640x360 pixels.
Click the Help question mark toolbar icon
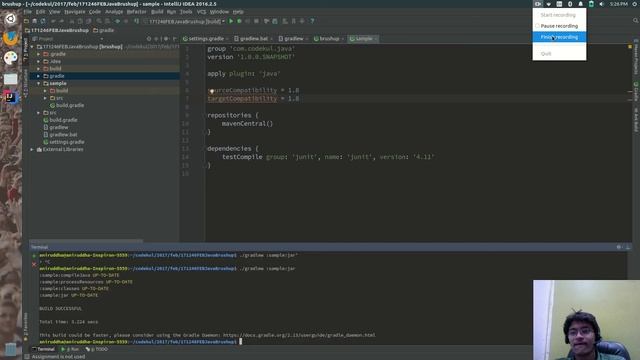(312, 21)
